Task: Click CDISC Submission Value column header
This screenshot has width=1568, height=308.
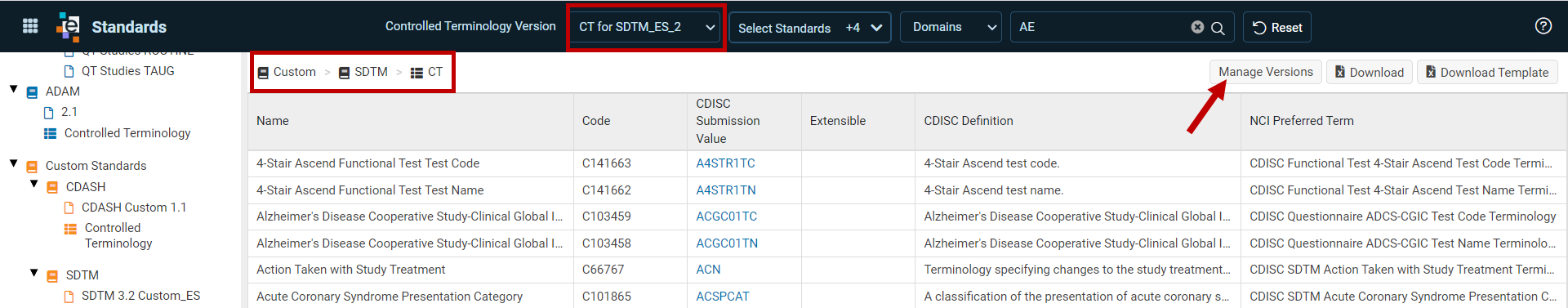Action: pos(744,121)
